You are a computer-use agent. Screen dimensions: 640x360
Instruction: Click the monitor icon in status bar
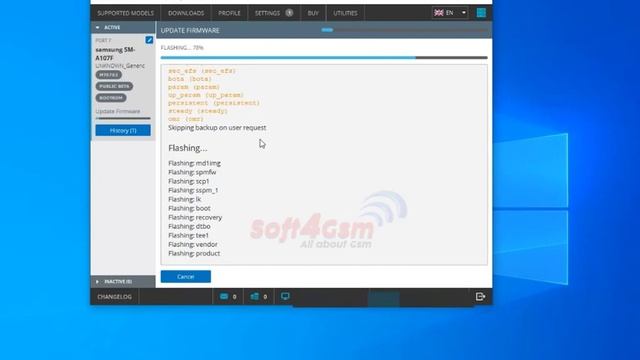coord(285,296)
